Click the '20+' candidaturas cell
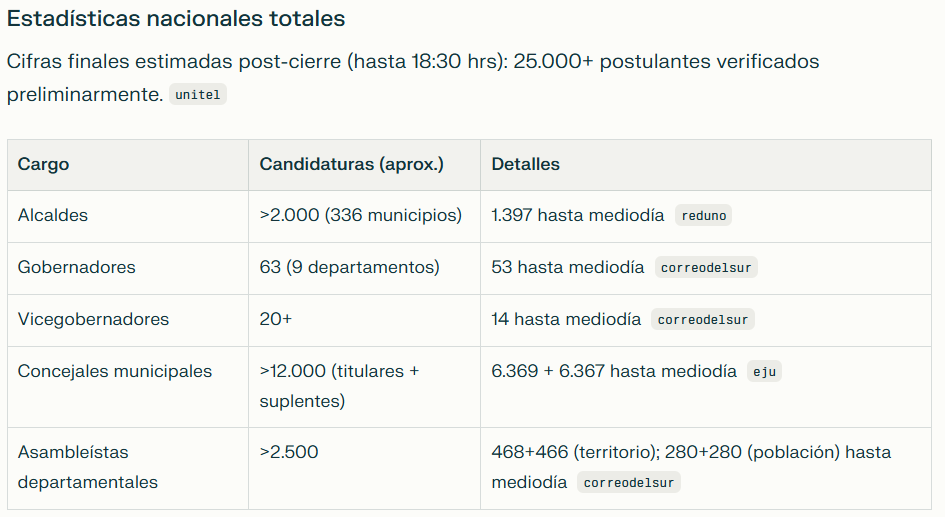This screenshot has width=945, height=517. click(x=276, y=319)
